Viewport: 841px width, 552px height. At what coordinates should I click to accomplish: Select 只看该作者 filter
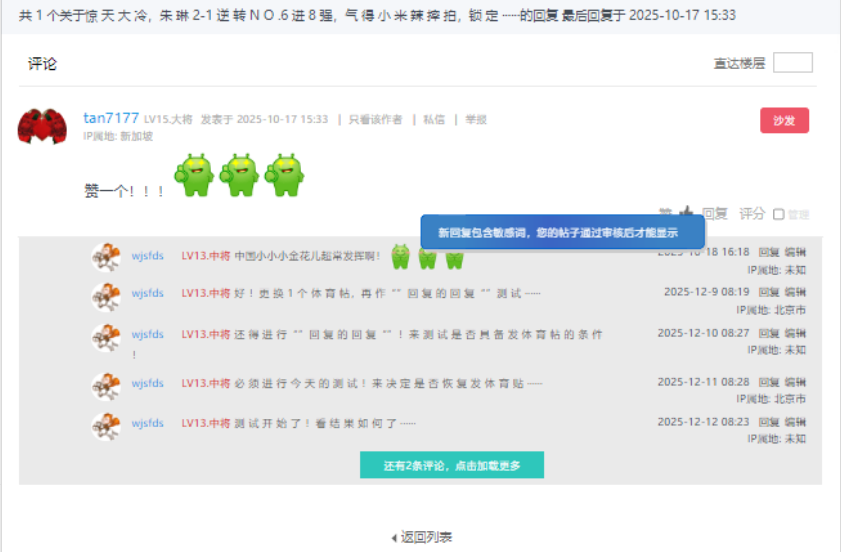(x=375, y=119)
